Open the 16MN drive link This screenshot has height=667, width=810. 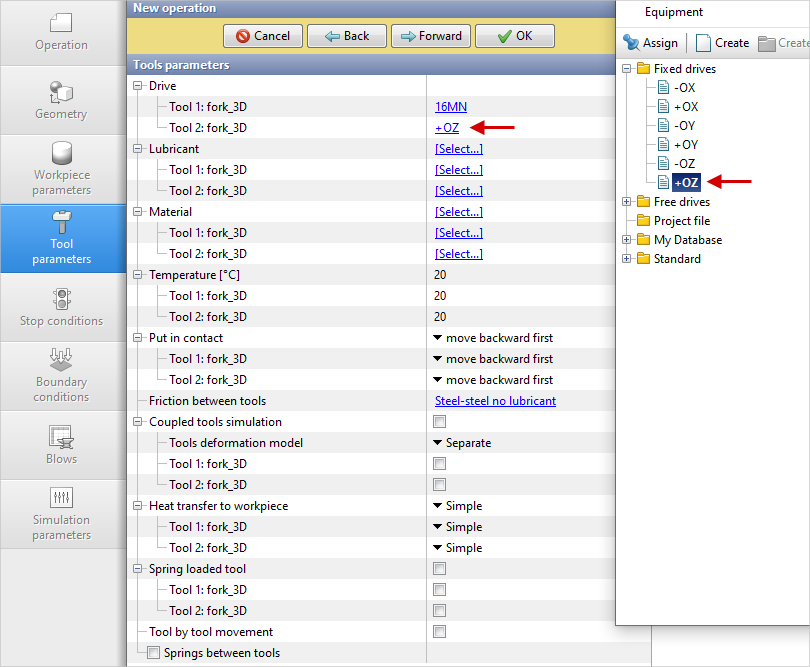point(450,107)
